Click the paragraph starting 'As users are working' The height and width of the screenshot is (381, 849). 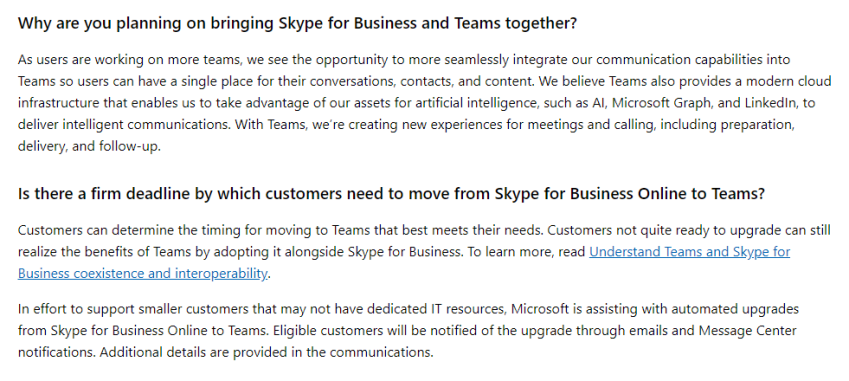(x=424, y=103)
